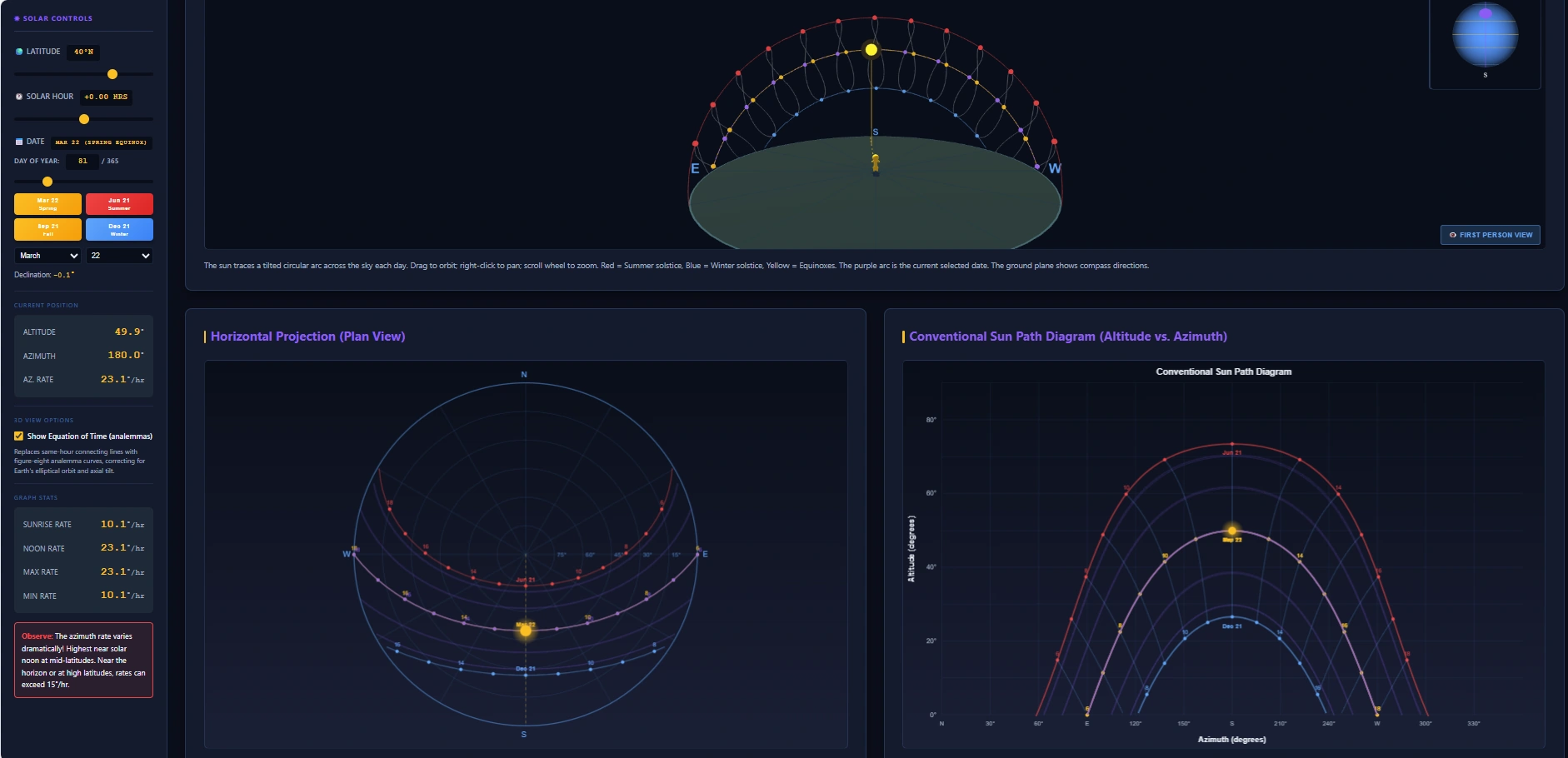Click the Max Rate value 23.1°/hr
Screen dimensions: 1568x758
[122, 571]
